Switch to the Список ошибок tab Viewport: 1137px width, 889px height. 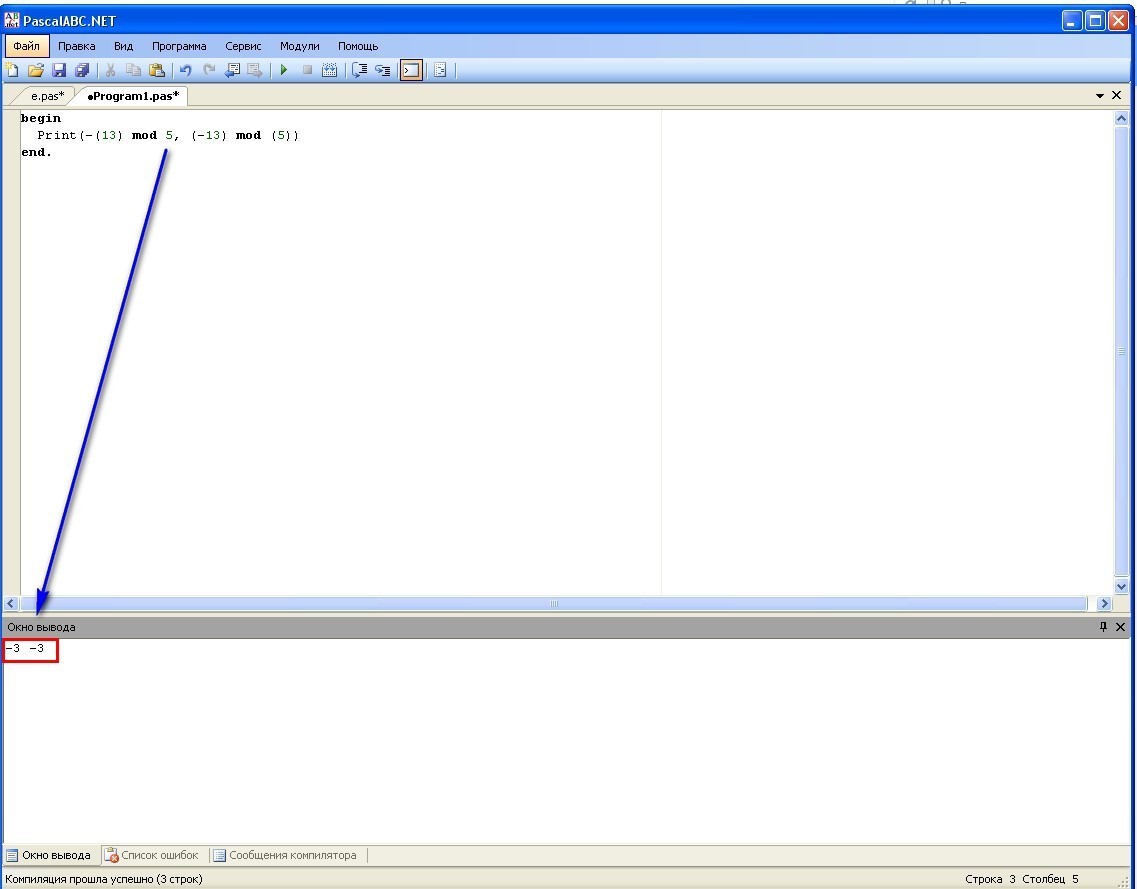coord(152,855)
